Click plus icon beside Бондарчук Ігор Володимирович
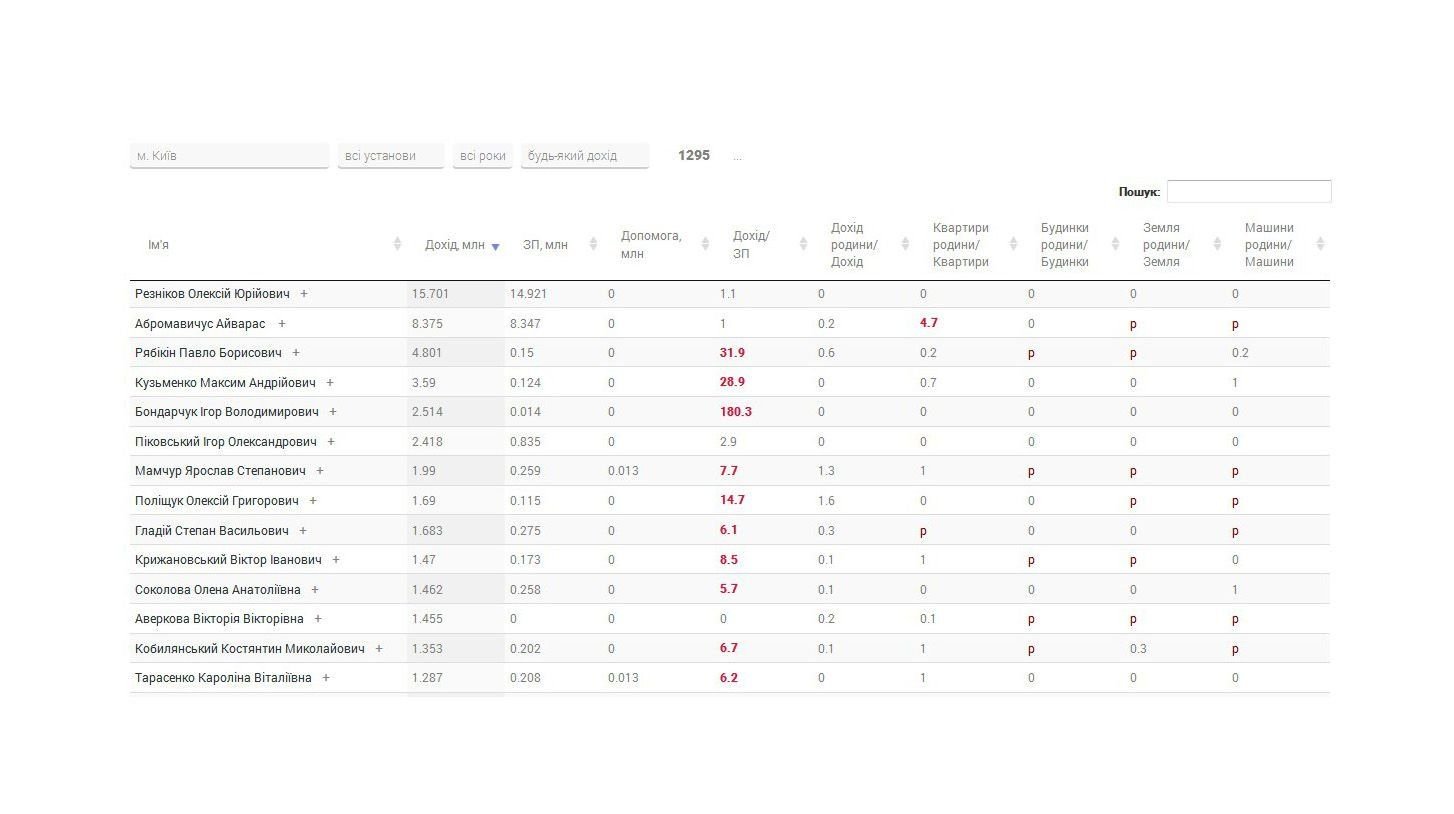The image size is (1454, 814). click(x=333, y=412)
